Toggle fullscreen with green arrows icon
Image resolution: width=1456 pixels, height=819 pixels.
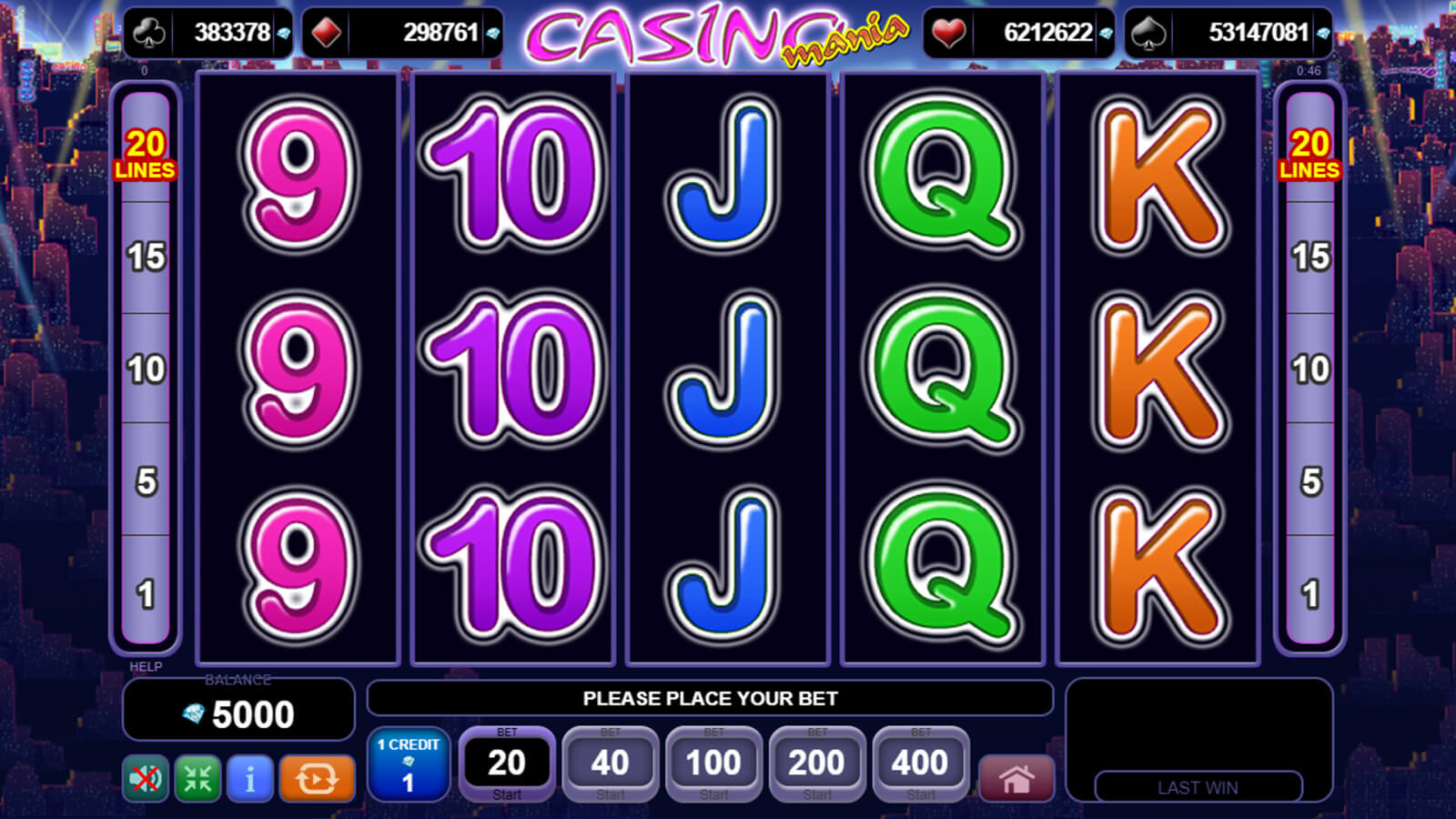point(197,779)
